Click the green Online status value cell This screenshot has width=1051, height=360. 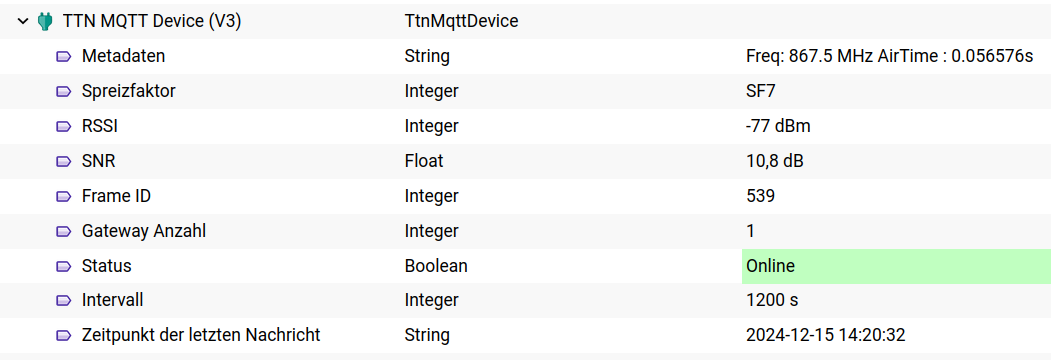pos(896,266)
